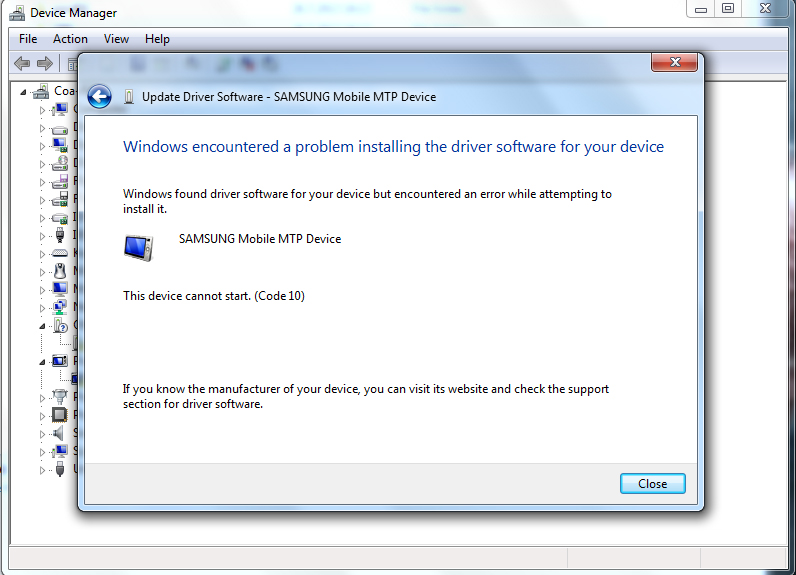Collapse the root computer node in the tree
The width and height of the screenshot is (796, 575).
point(23,92)
